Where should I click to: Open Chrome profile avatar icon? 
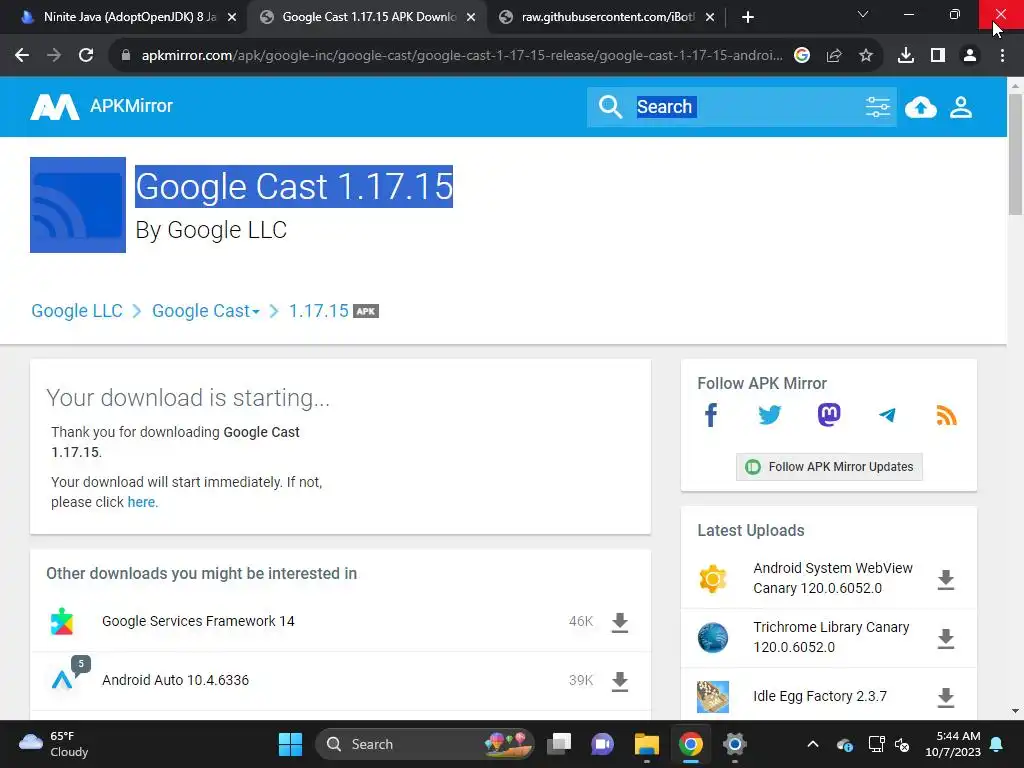970,56
